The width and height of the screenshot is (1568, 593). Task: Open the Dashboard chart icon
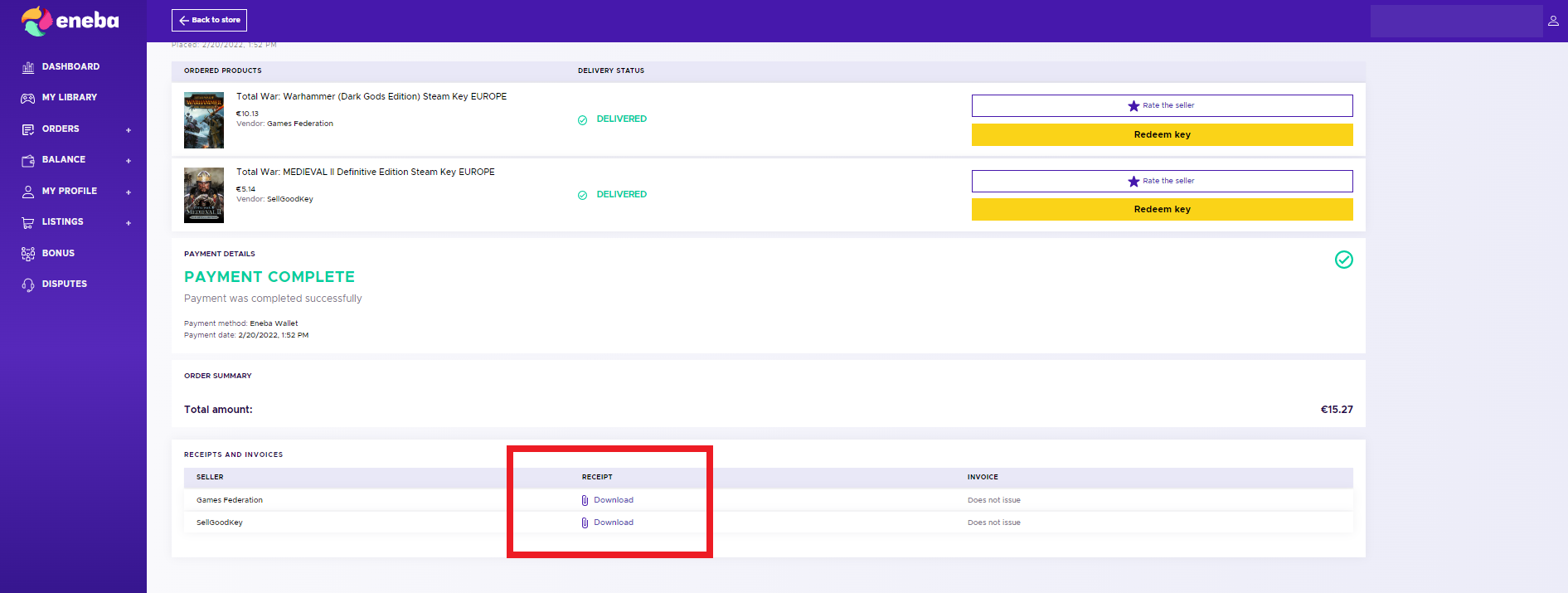click(28, 67)
